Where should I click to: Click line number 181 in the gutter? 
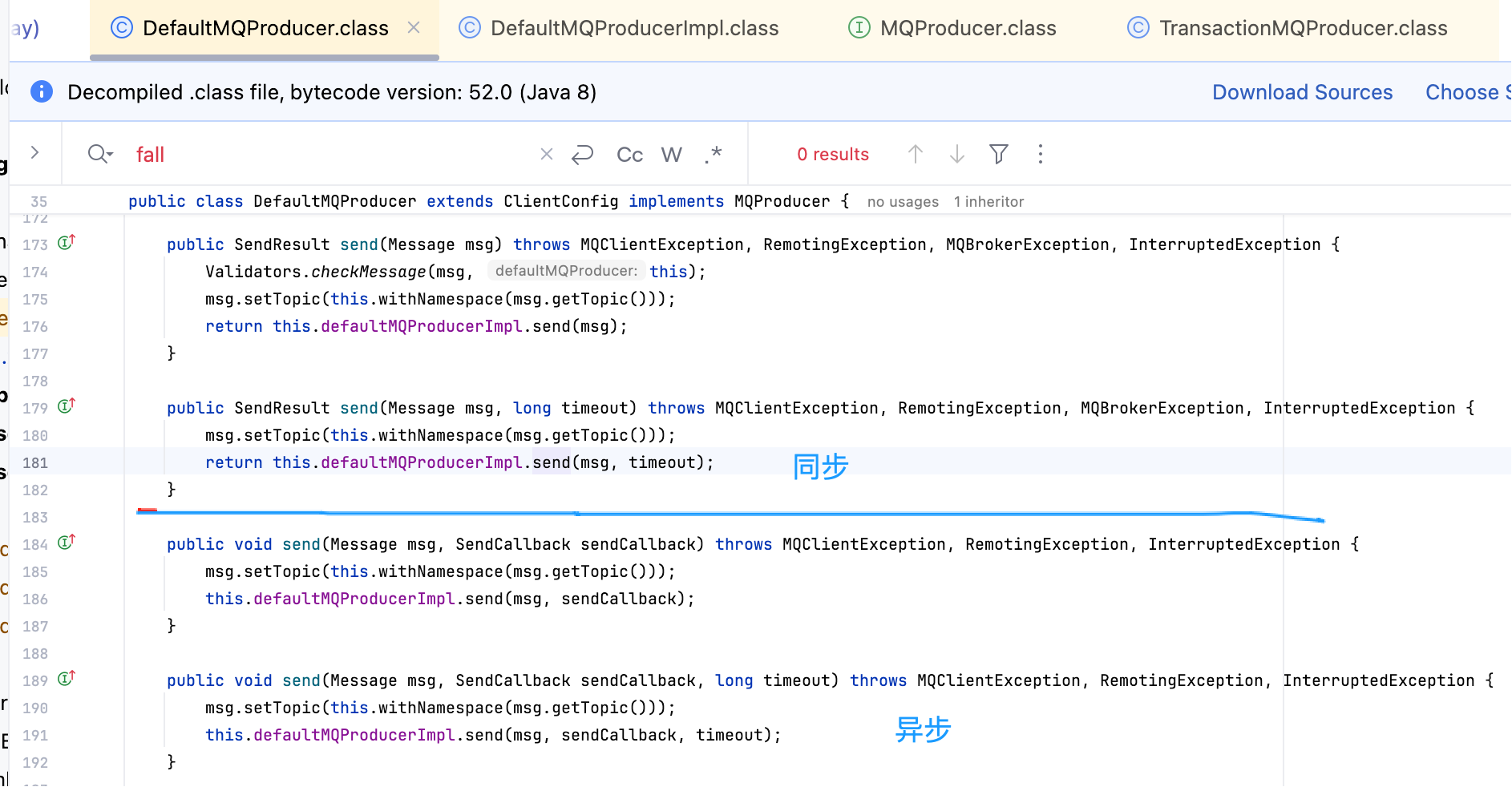(x=35, y=463)
